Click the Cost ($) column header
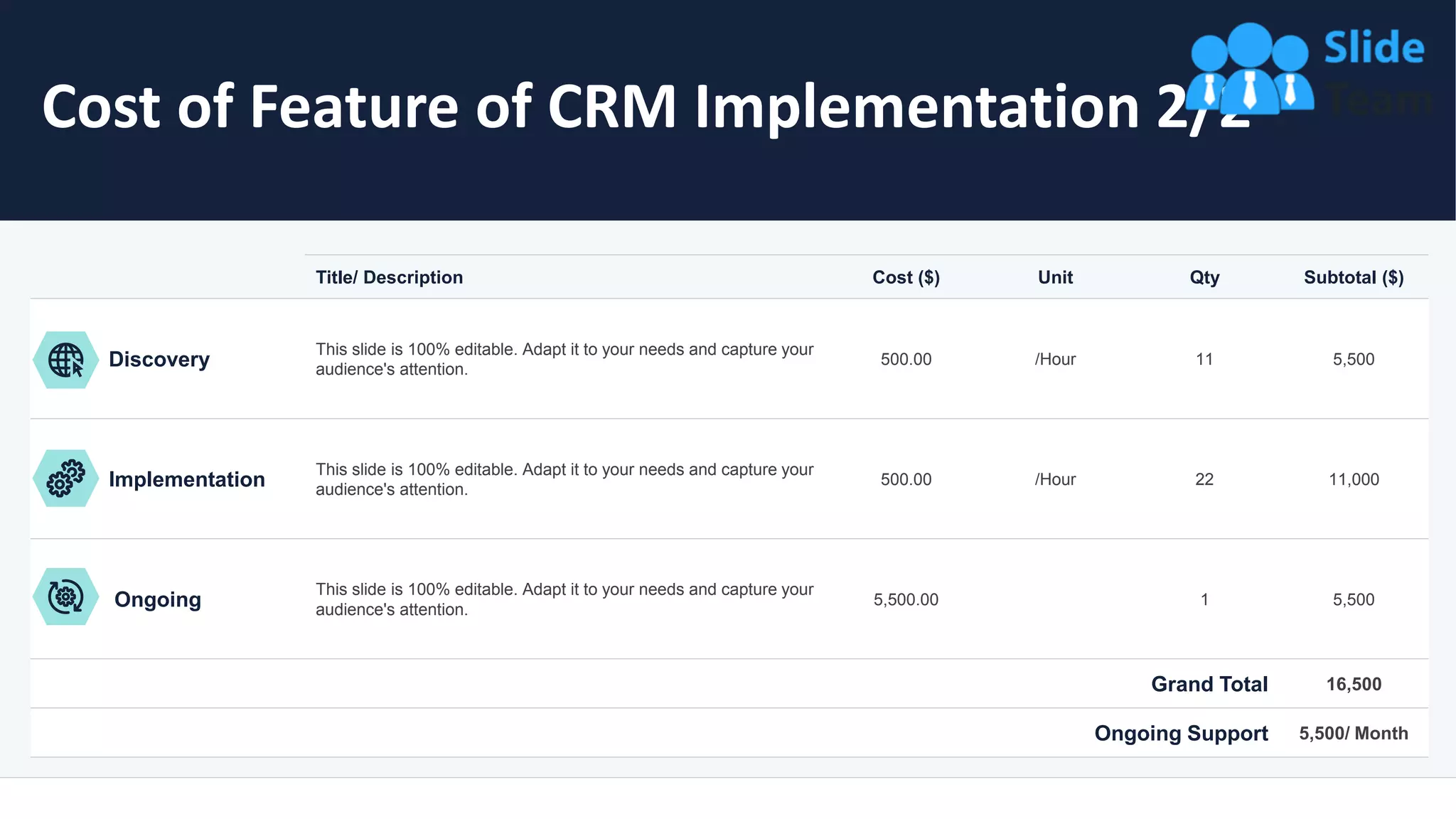The image size is (1456, 819). pyautogui.click(x=906, y=277)
